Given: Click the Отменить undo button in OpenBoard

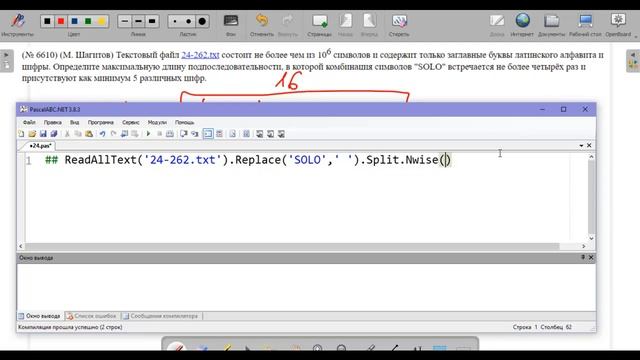Looking at the screenshot, I should [x=262, y=24].
